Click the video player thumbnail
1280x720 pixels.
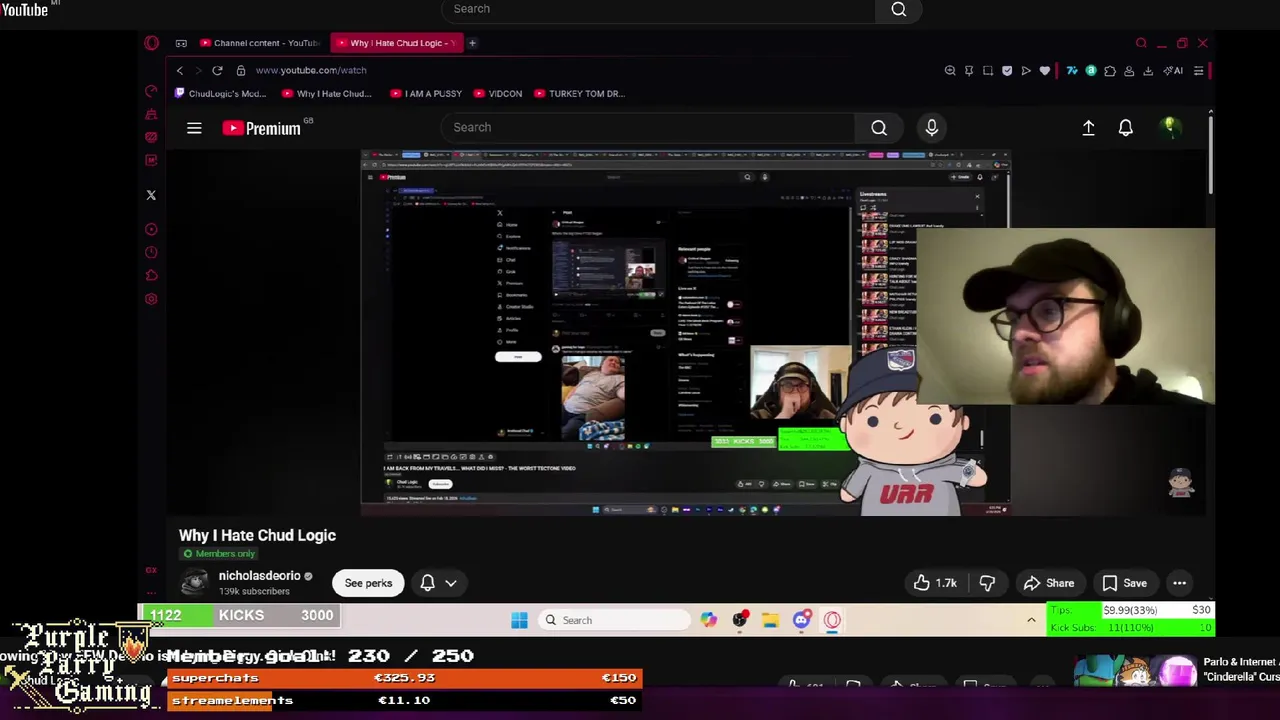click(x=685, y=333)
